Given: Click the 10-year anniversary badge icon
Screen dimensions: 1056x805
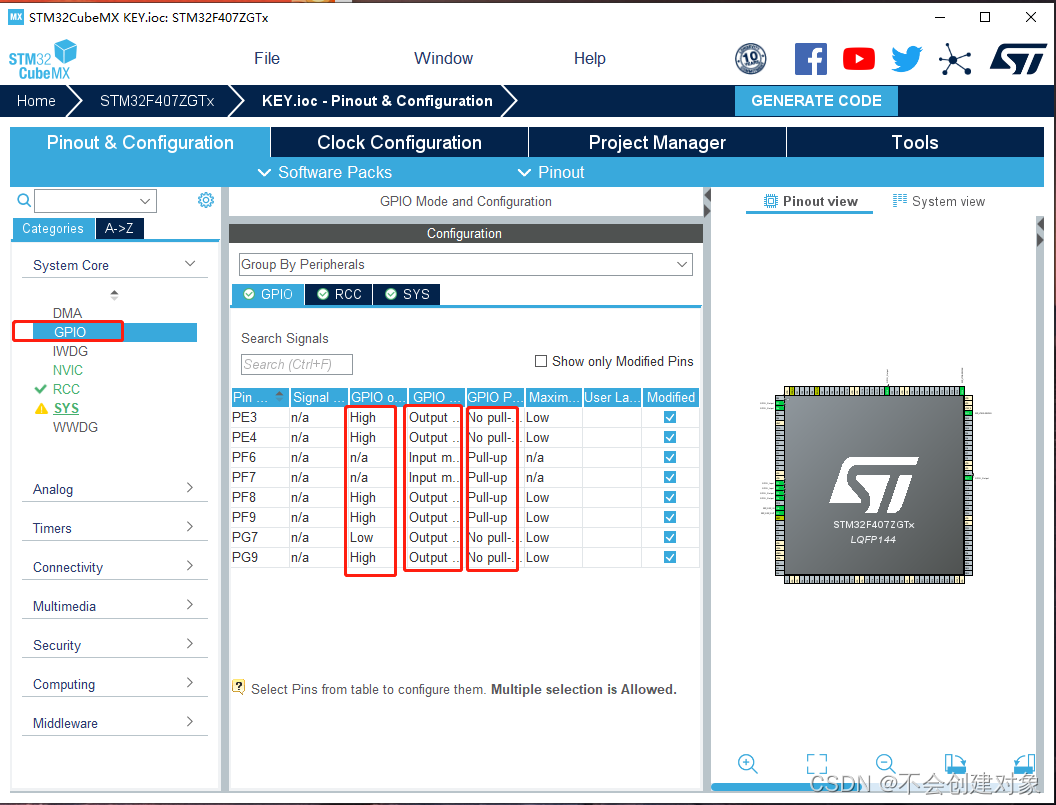Looking at the screenshot, I should point(751,59).
